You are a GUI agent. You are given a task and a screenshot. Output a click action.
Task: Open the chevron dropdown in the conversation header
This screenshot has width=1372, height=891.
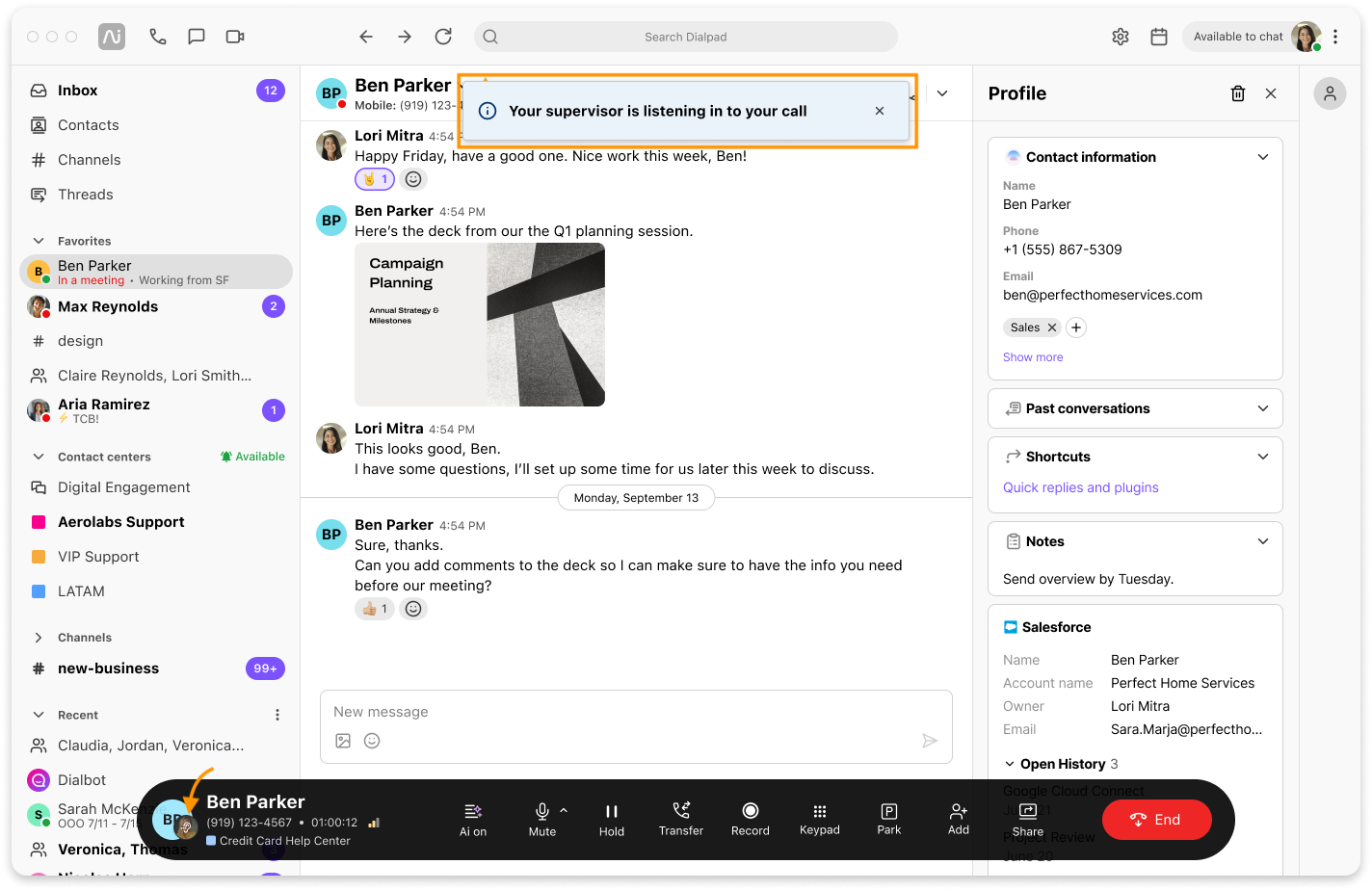pyautogui.click(x=942, y=93)
